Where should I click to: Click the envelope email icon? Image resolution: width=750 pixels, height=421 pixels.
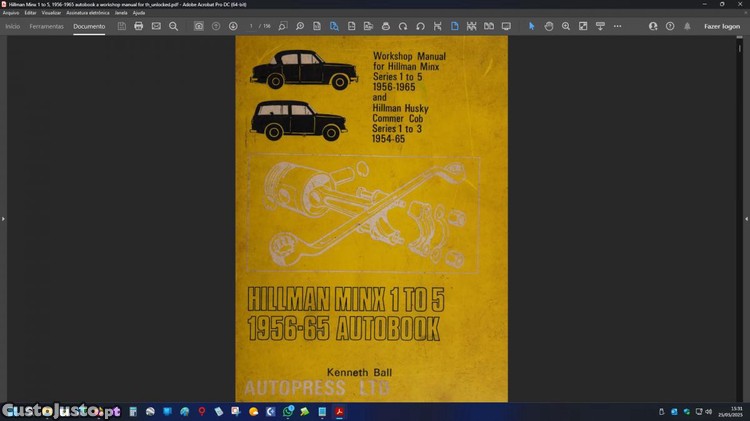click(x=156, y=26)
